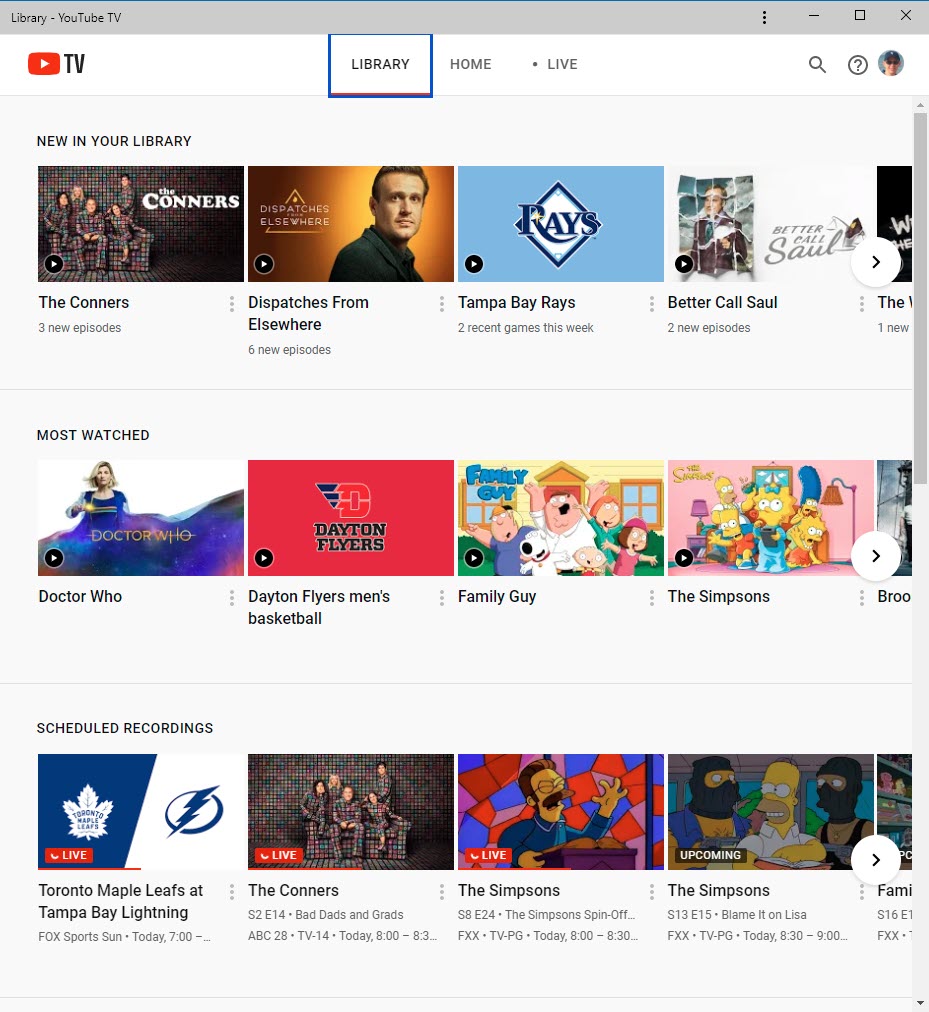Open the search magnifier icon
The height and width of the screenshot is (1012, 929).
[x=817, y=65]
